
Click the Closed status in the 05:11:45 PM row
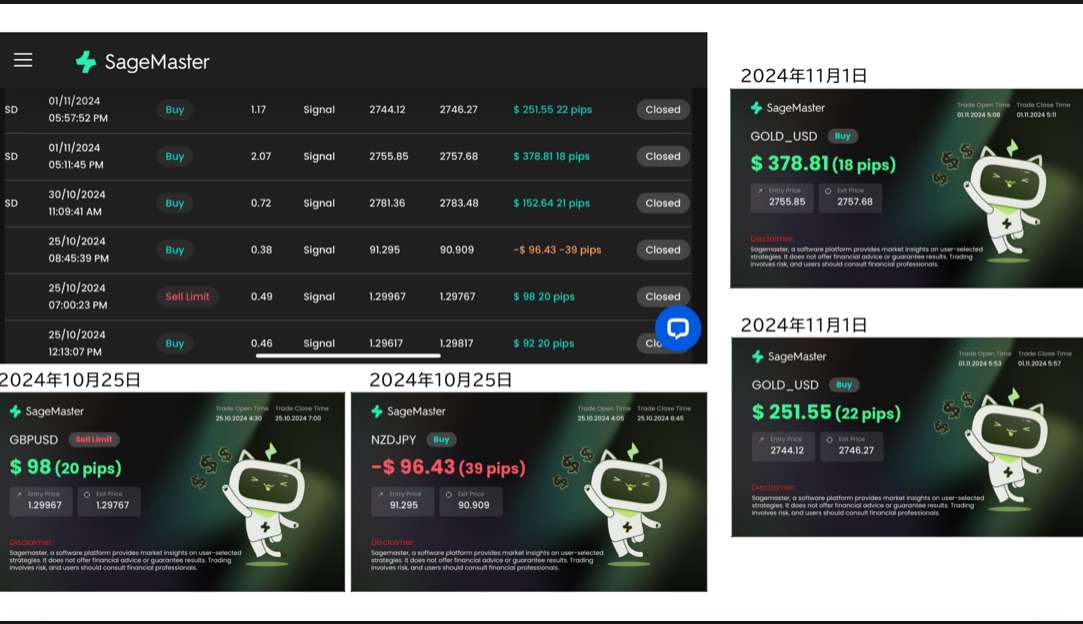point(662,156)
